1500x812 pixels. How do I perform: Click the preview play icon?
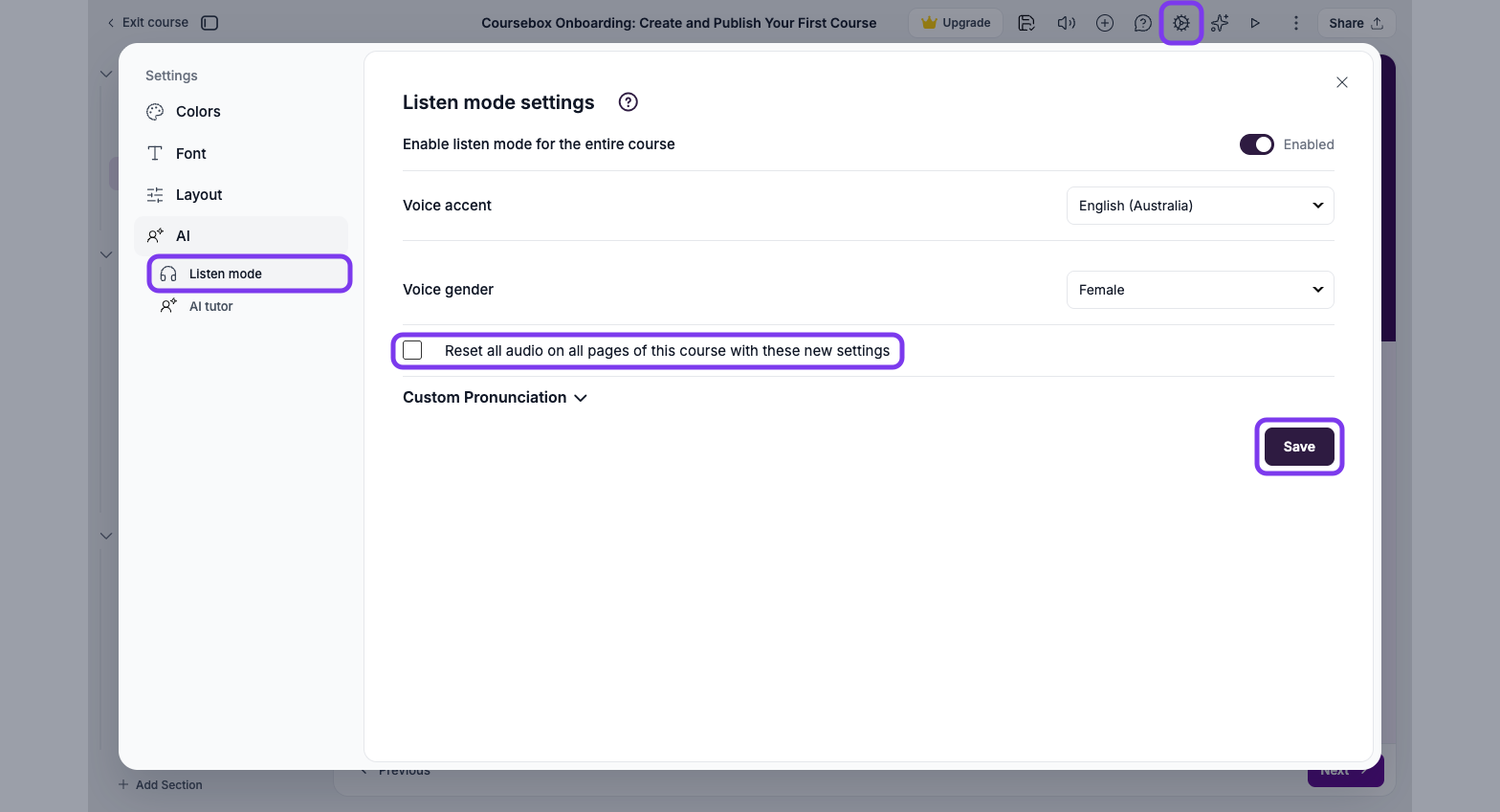pyautogui.click(x=1255, y=23)
